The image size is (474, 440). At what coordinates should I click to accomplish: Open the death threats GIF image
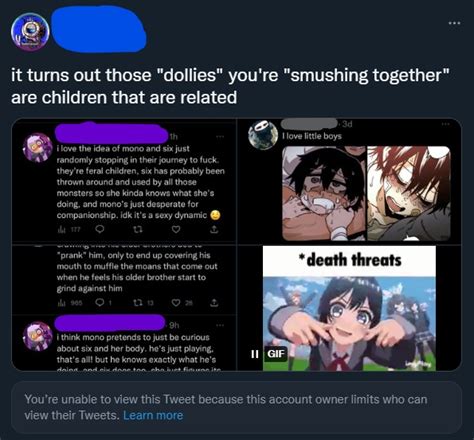pos(349,308)
